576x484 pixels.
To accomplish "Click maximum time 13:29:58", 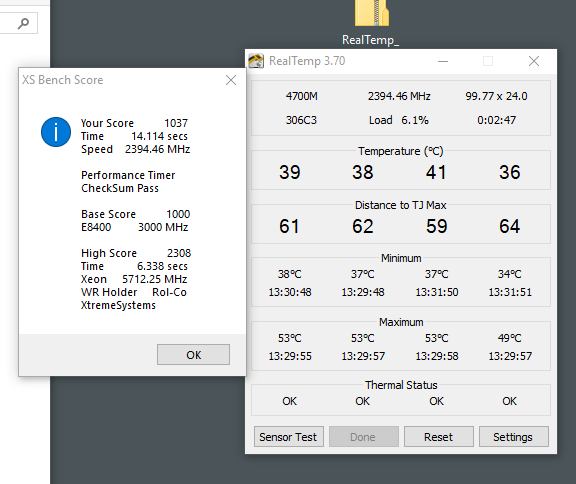I will pyautogui.click(x=437, y=356).
